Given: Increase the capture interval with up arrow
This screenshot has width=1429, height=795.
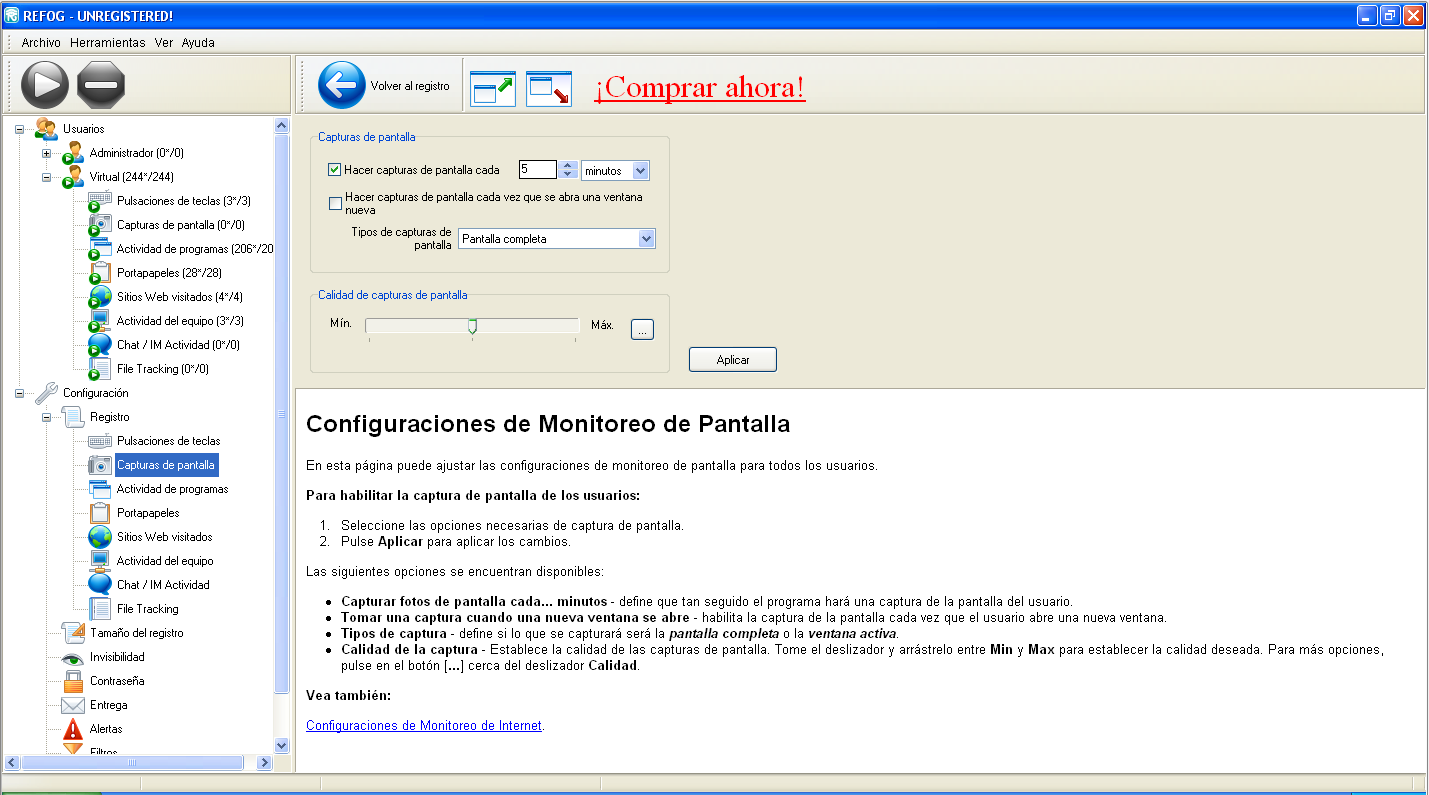Looking at the screenshot, I should point(568,166).
